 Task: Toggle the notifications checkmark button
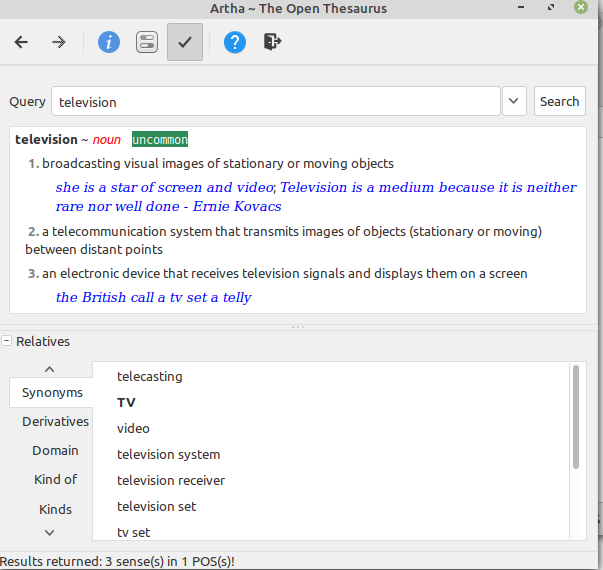tap(185, 42)
